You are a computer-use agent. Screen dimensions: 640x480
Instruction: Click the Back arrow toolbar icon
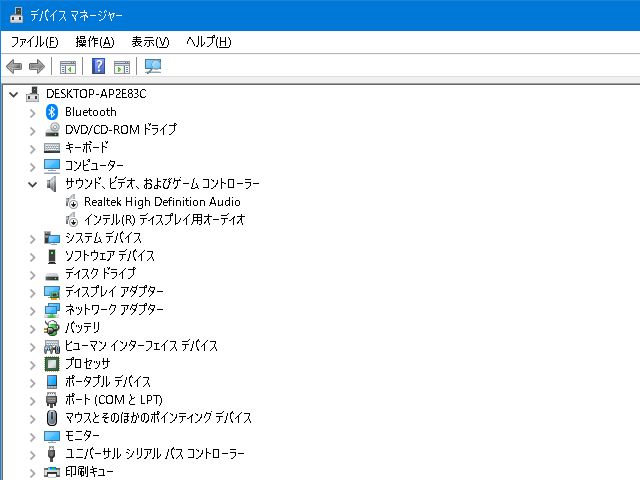click(x=14, y=67)
